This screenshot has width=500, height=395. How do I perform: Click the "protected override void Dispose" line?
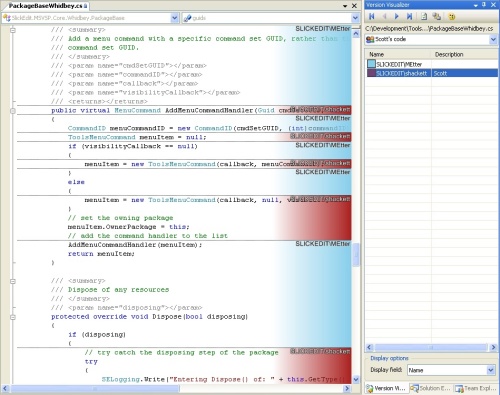(x=149, y=317)
